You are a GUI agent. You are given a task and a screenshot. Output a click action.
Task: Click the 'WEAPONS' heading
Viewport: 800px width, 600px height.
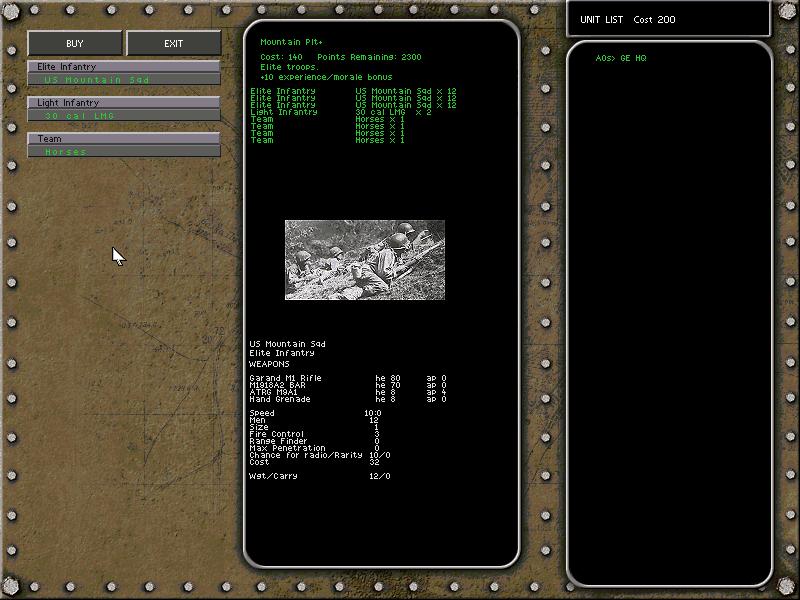pos(269,364)
